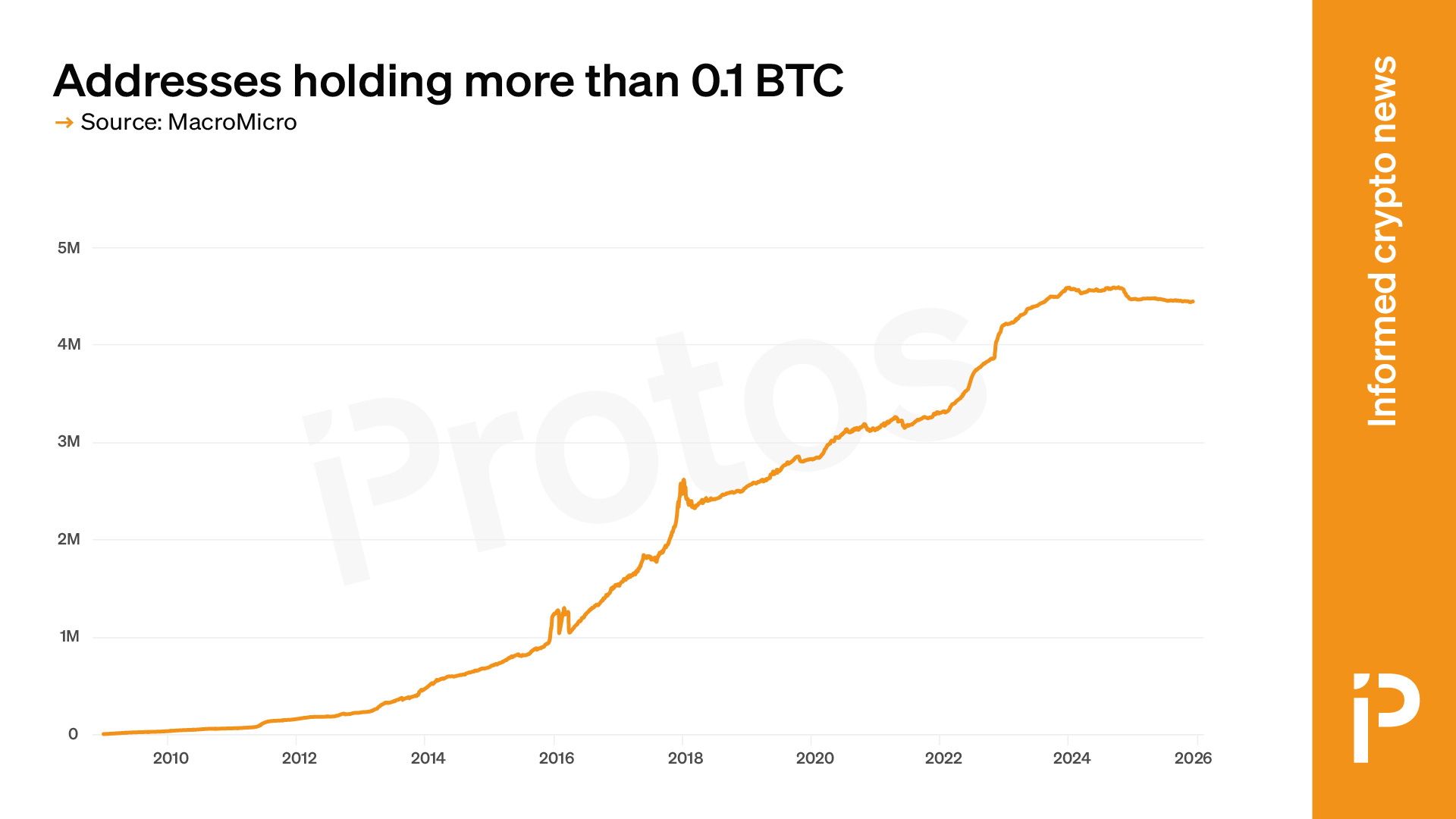Click the 0 y-axis label
Image resolution: width=1456 pixels, height=819 pixels.
coord(73,734)
